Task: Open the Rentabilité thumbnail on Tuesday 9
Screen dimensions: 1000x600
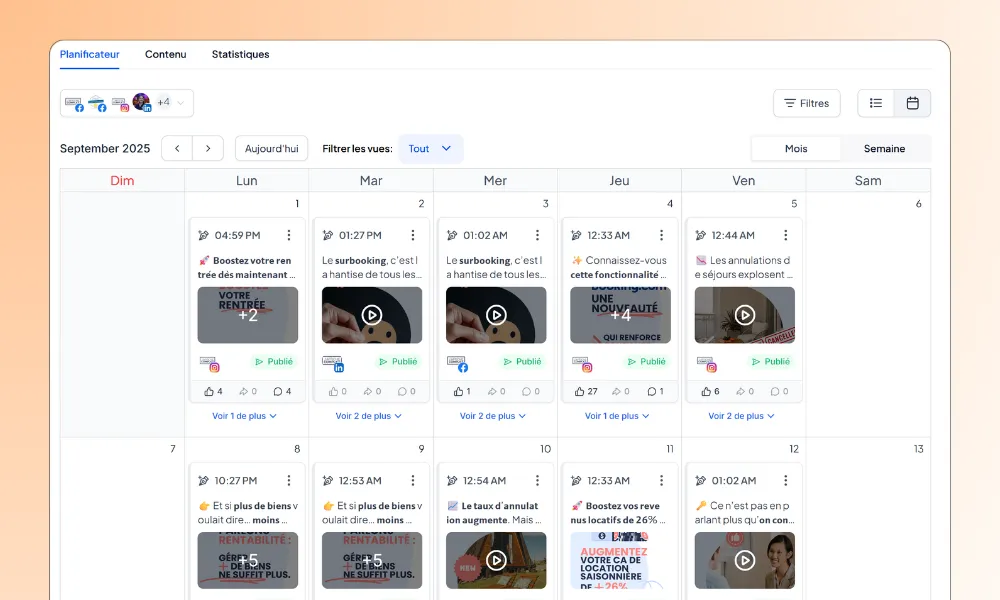Action: [372, 560]
